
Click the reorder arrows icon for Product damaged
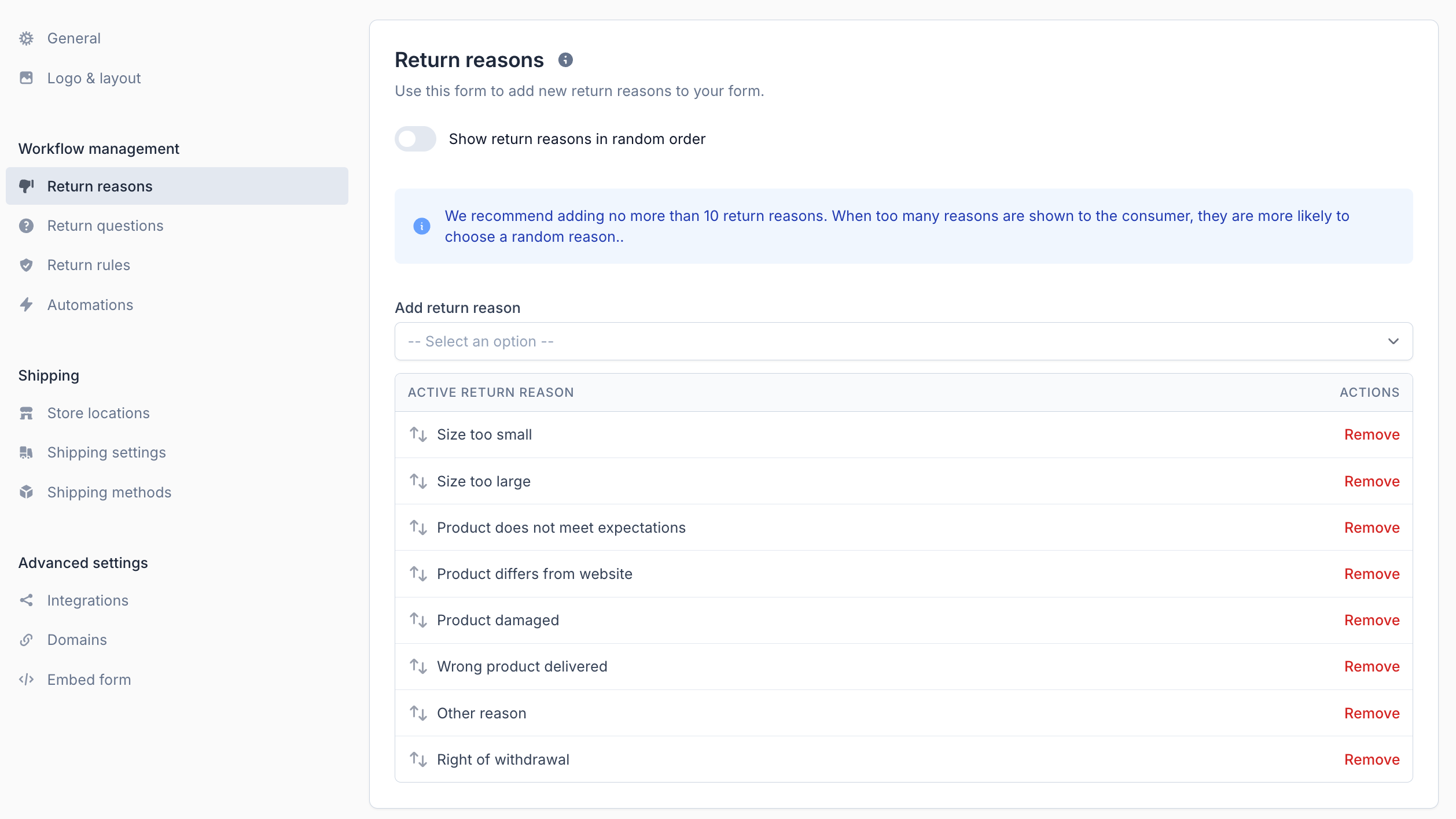click(418, 620)
